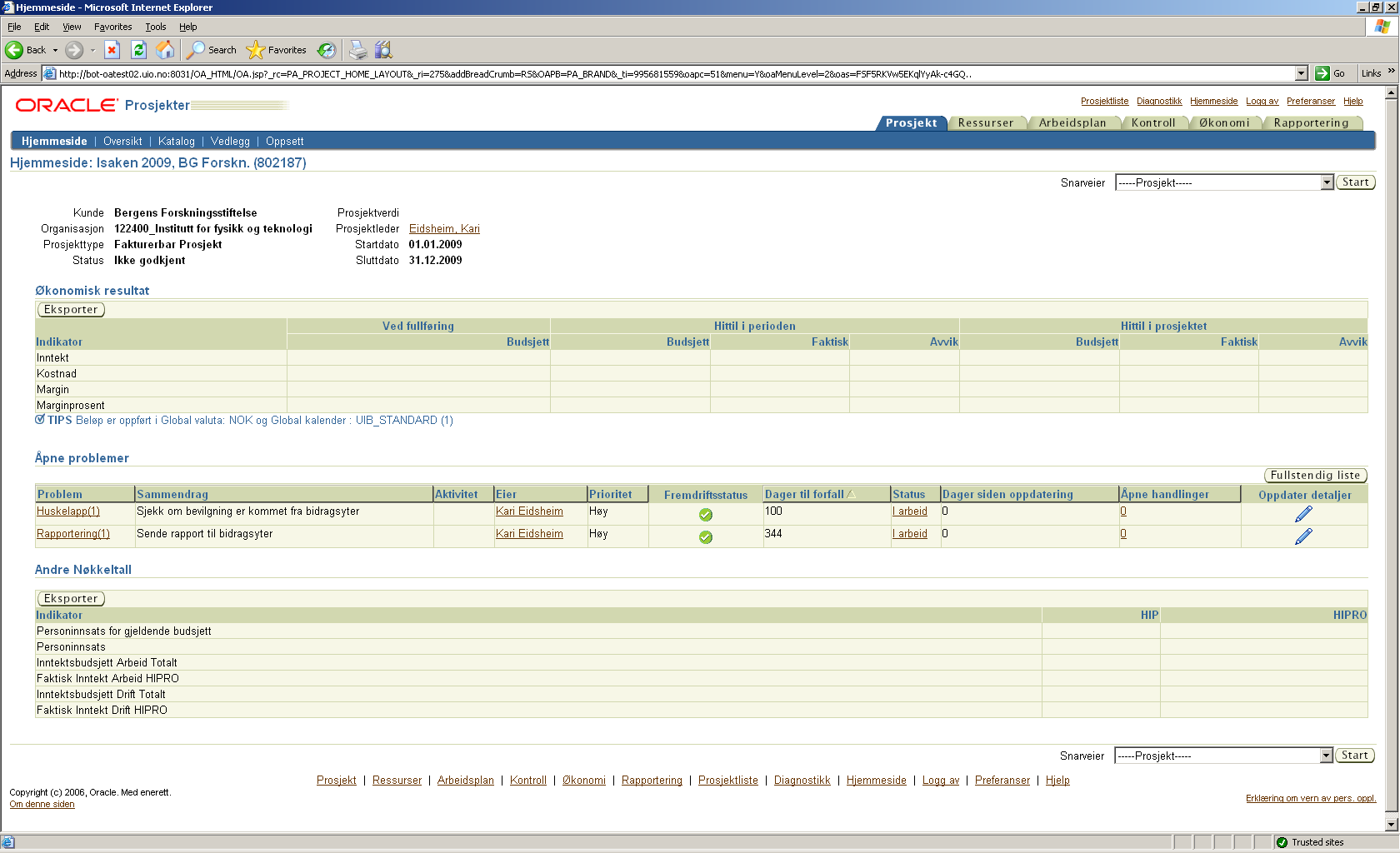Expand the address bar dropdown
The image size is (1400, 853).
(x=1302, y=73)
